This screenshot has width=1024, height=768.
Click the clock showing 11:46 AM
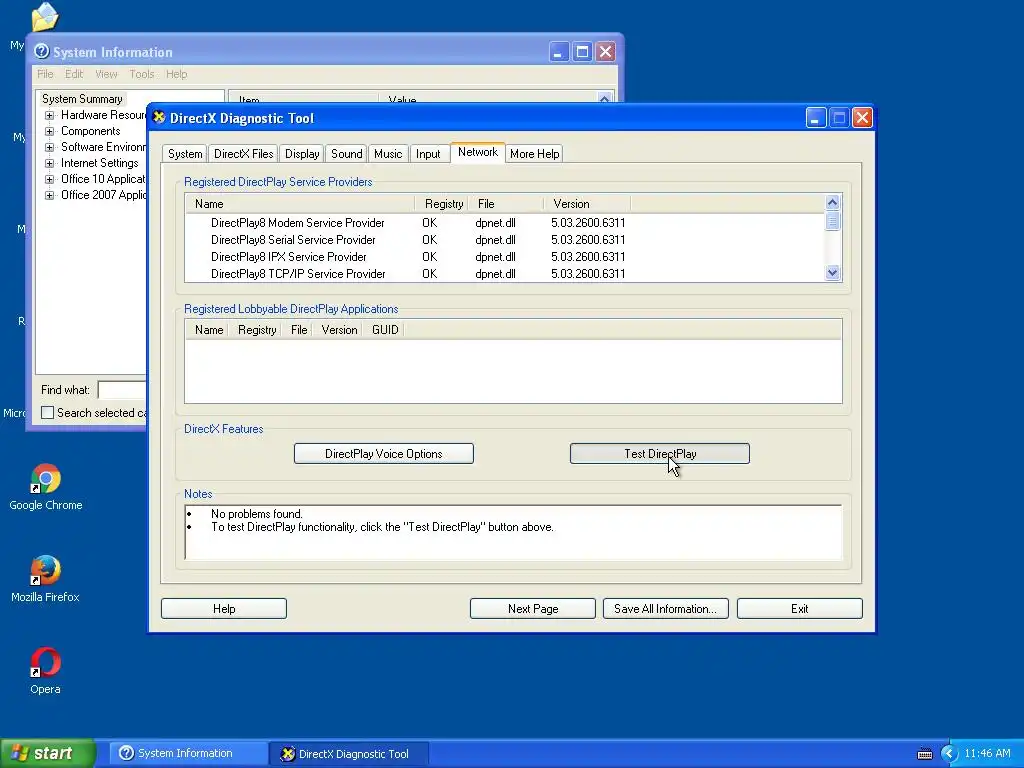(x=987, y=754)
